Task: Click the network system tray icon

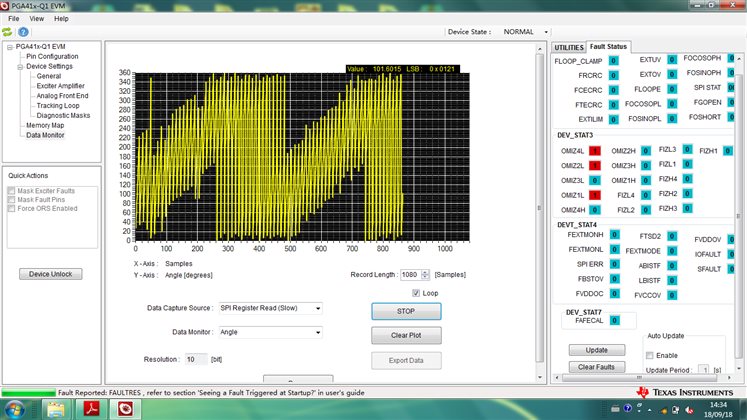Action: pyautogui.click(x=675, y=410)
